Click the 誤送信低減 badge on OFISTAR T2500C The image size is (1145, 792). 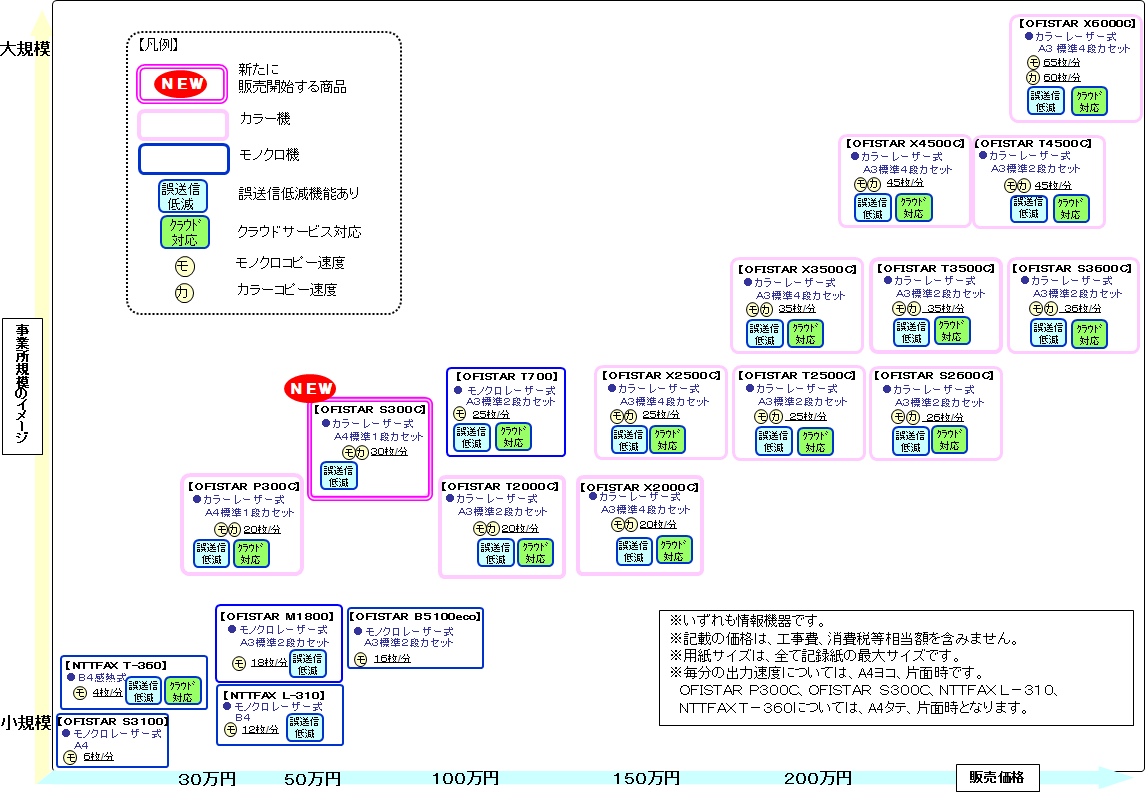point(773,441)
